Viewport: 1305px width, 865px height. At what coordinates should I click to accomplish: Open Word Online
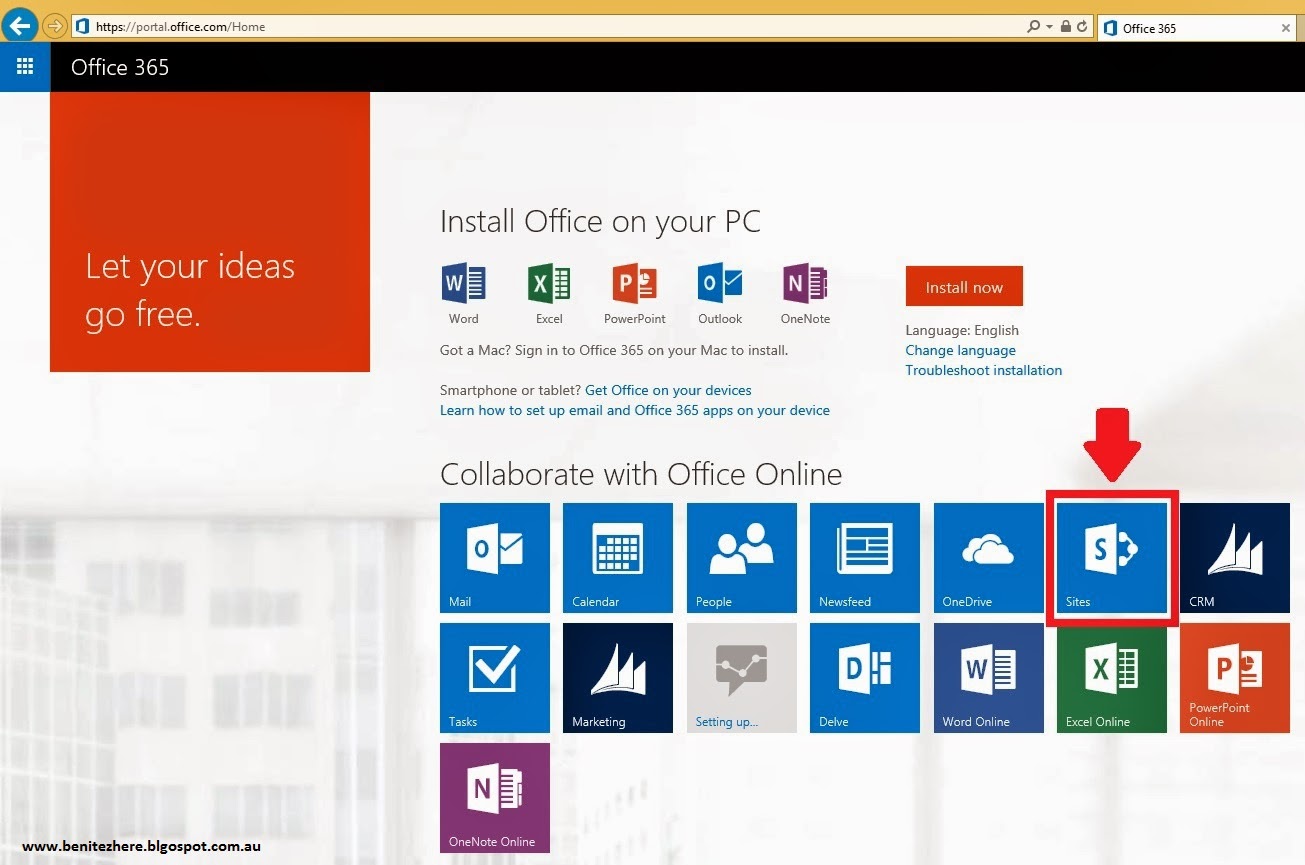pos(988,677)
